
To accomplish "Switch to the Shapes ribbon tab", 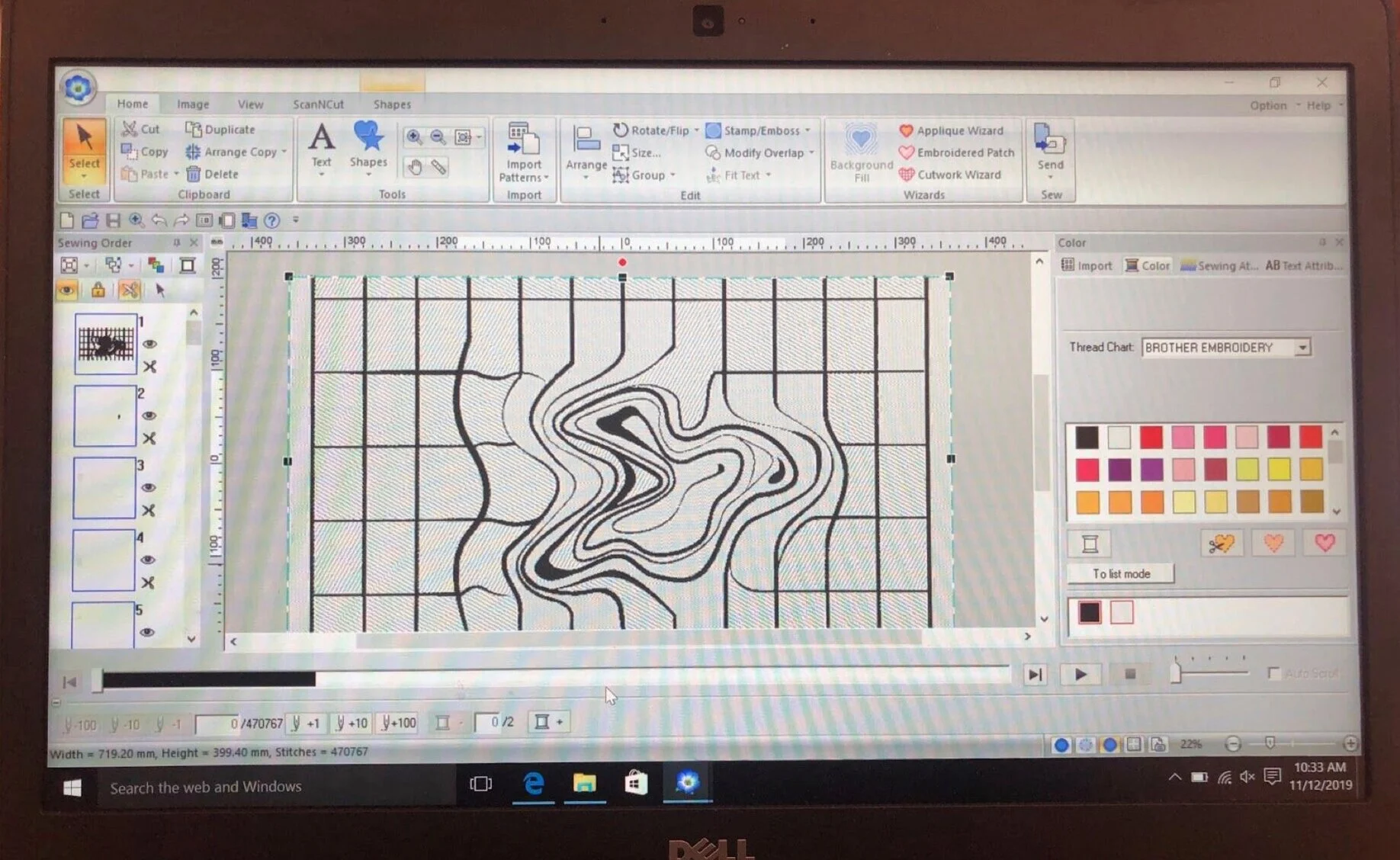I will 392,104.
